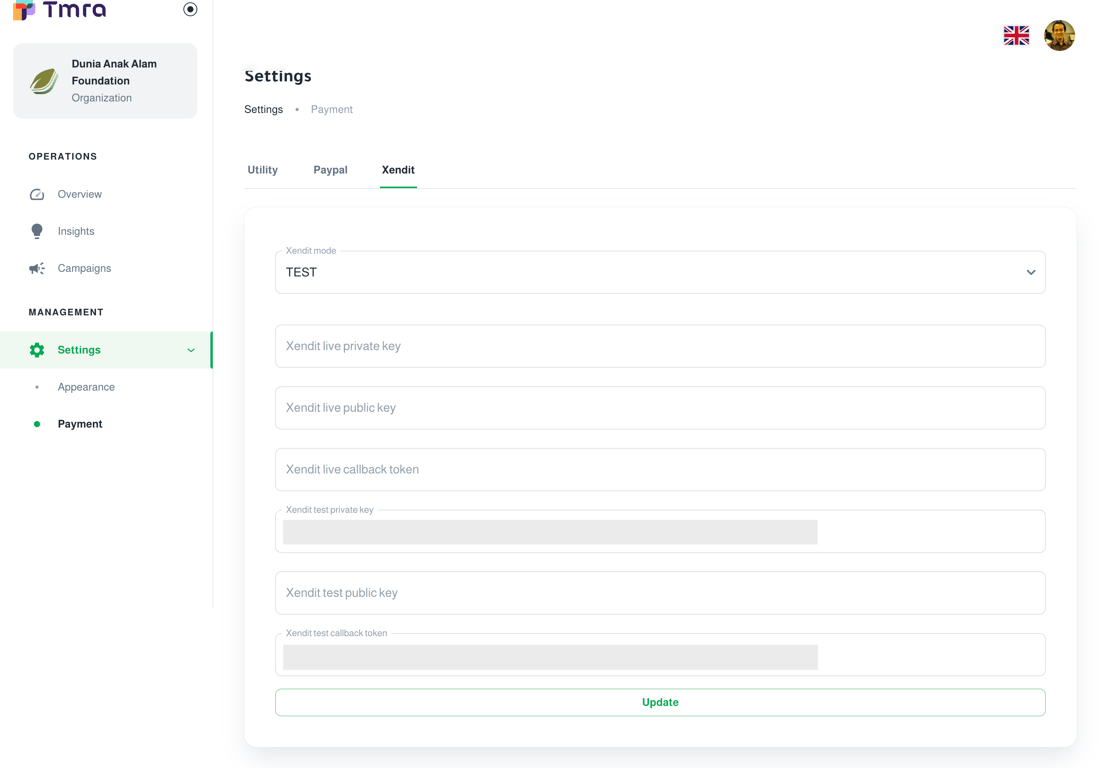Click the OPERATIONS section label
Screen dimensions: 1099x768
pos(63,156)
